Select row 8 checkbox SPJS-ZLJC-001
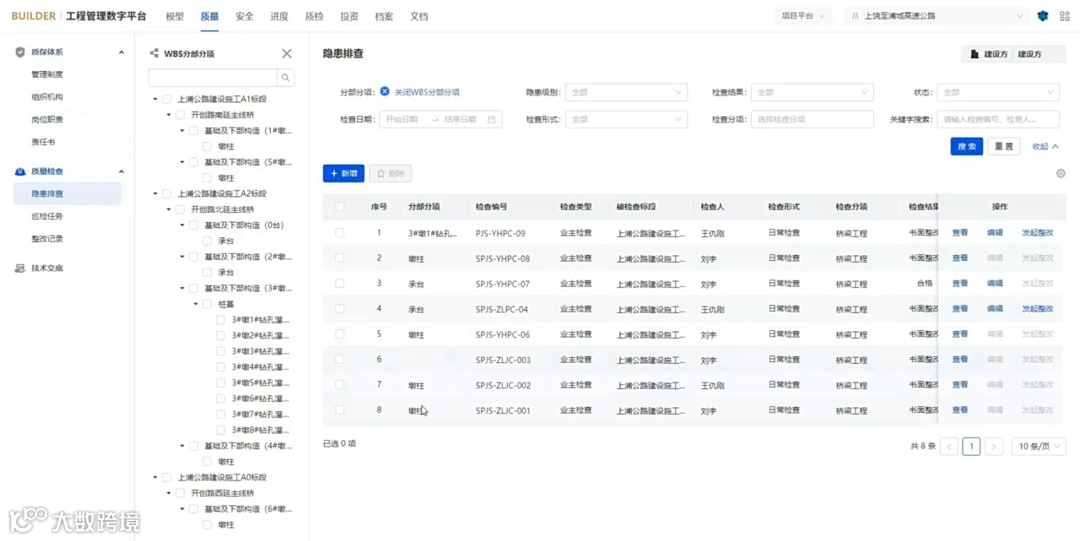 340,410
